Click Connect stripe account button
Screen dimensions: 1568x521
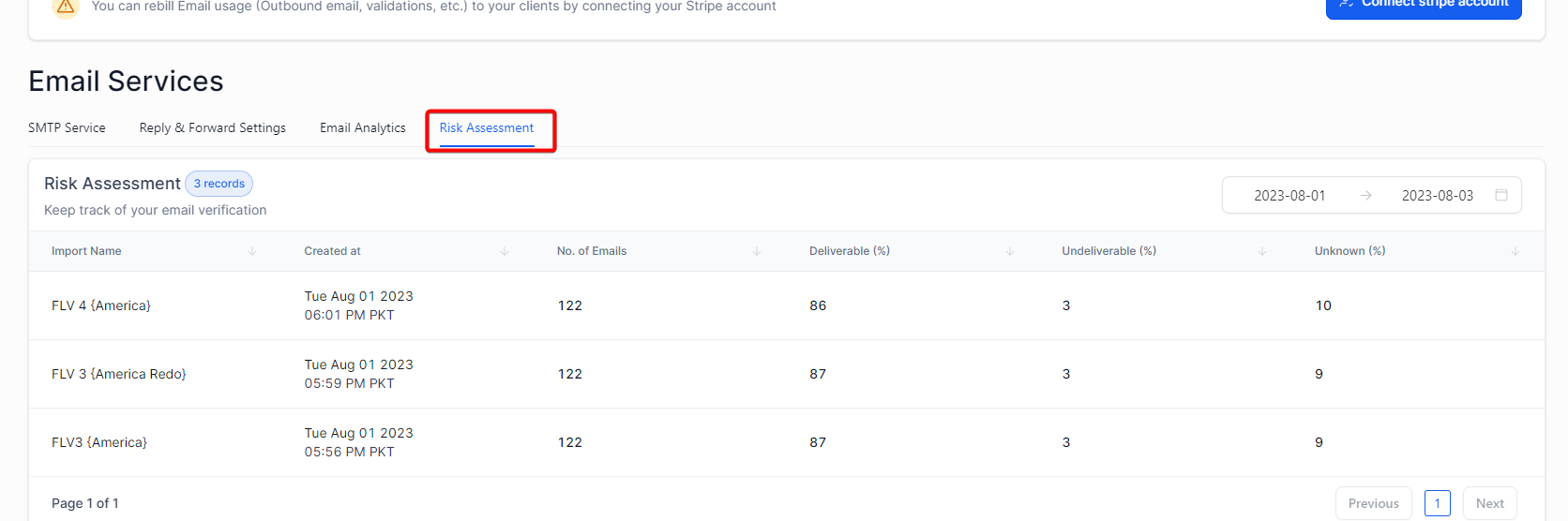pos(1424,6)
